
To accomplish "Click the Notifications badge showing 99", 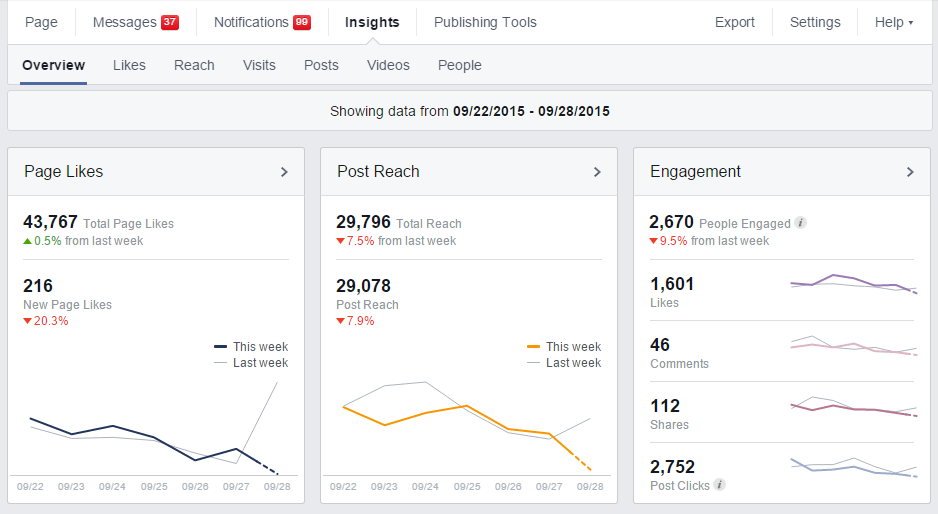I will pyautogui.click(x=301, y=23).
